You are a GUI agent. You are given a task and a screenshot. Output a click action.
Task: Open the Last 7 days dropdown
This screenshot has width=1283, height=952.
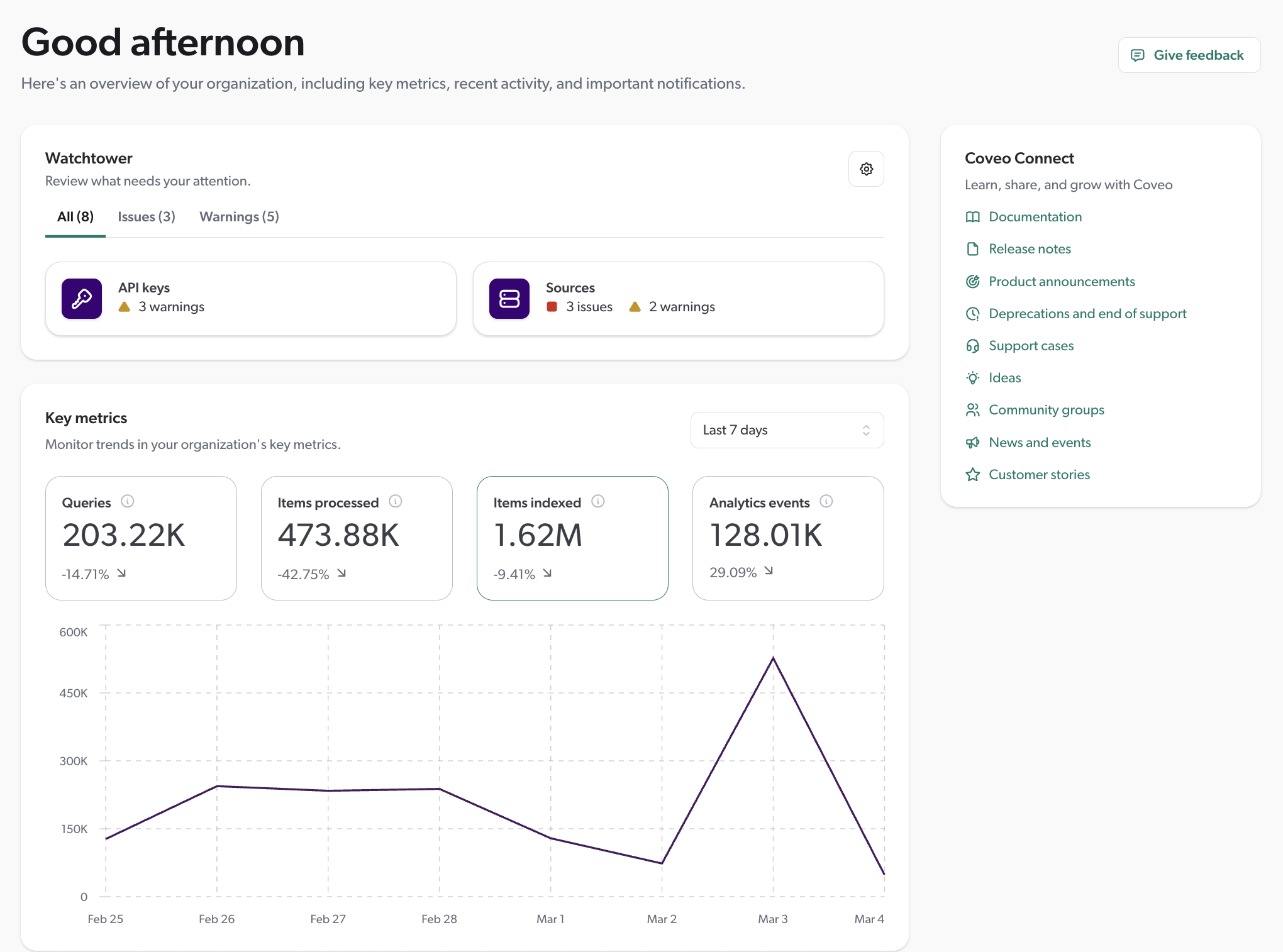tap(787, 429)
